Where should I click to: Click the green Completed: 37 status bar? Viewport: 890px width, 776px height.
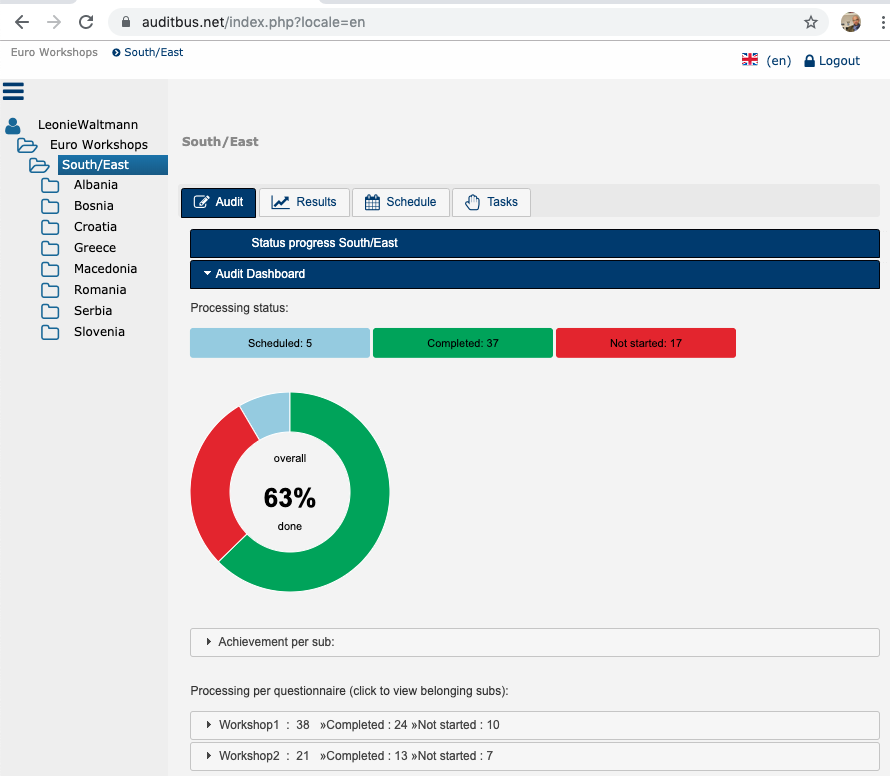pyautogui.click(x=462, y=343)
